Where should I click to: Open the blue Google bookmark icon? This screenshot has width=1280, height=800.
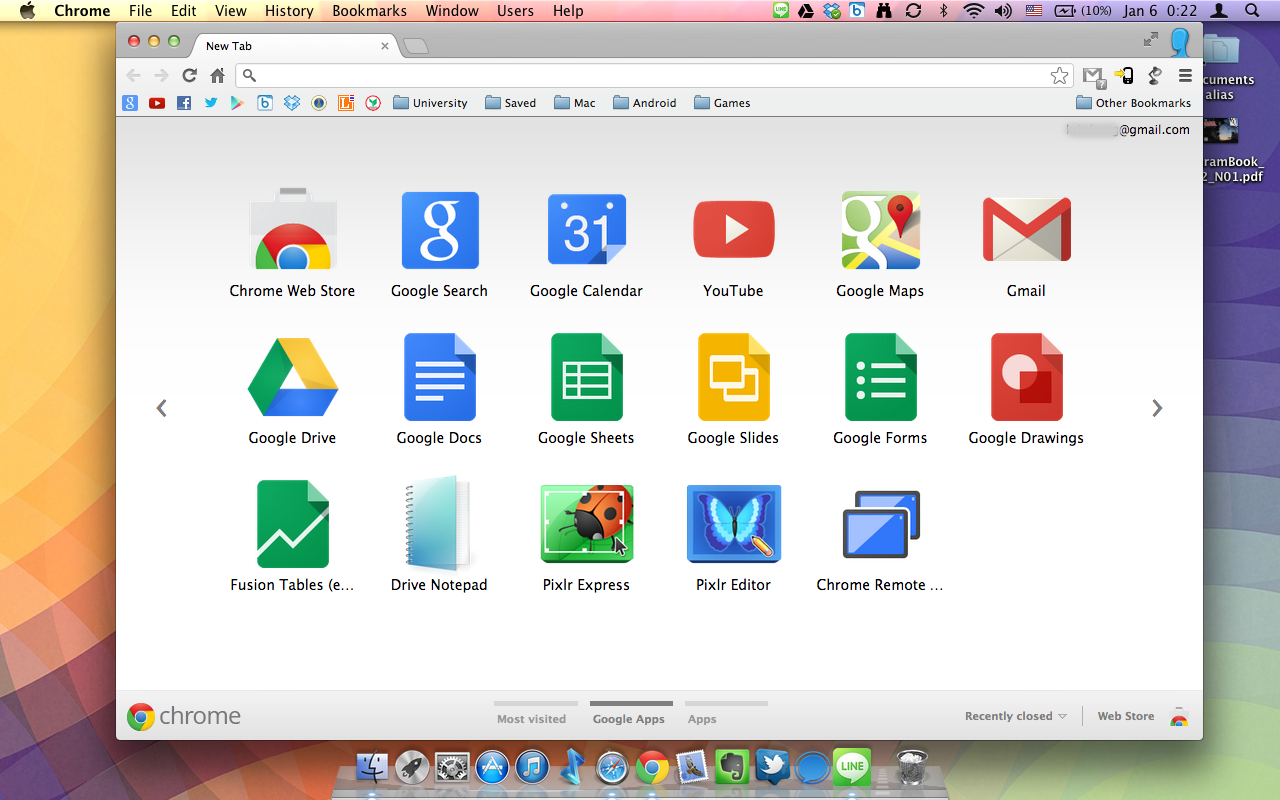(x=130, y=103)
